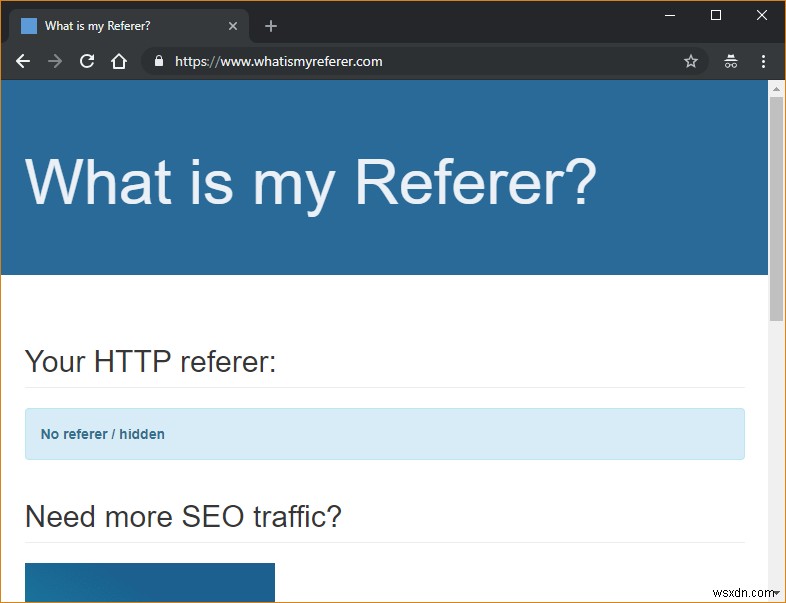This screenshot has height=603, width=786.
Task: Click the No referer / hidden box
Action: point(384,434)
